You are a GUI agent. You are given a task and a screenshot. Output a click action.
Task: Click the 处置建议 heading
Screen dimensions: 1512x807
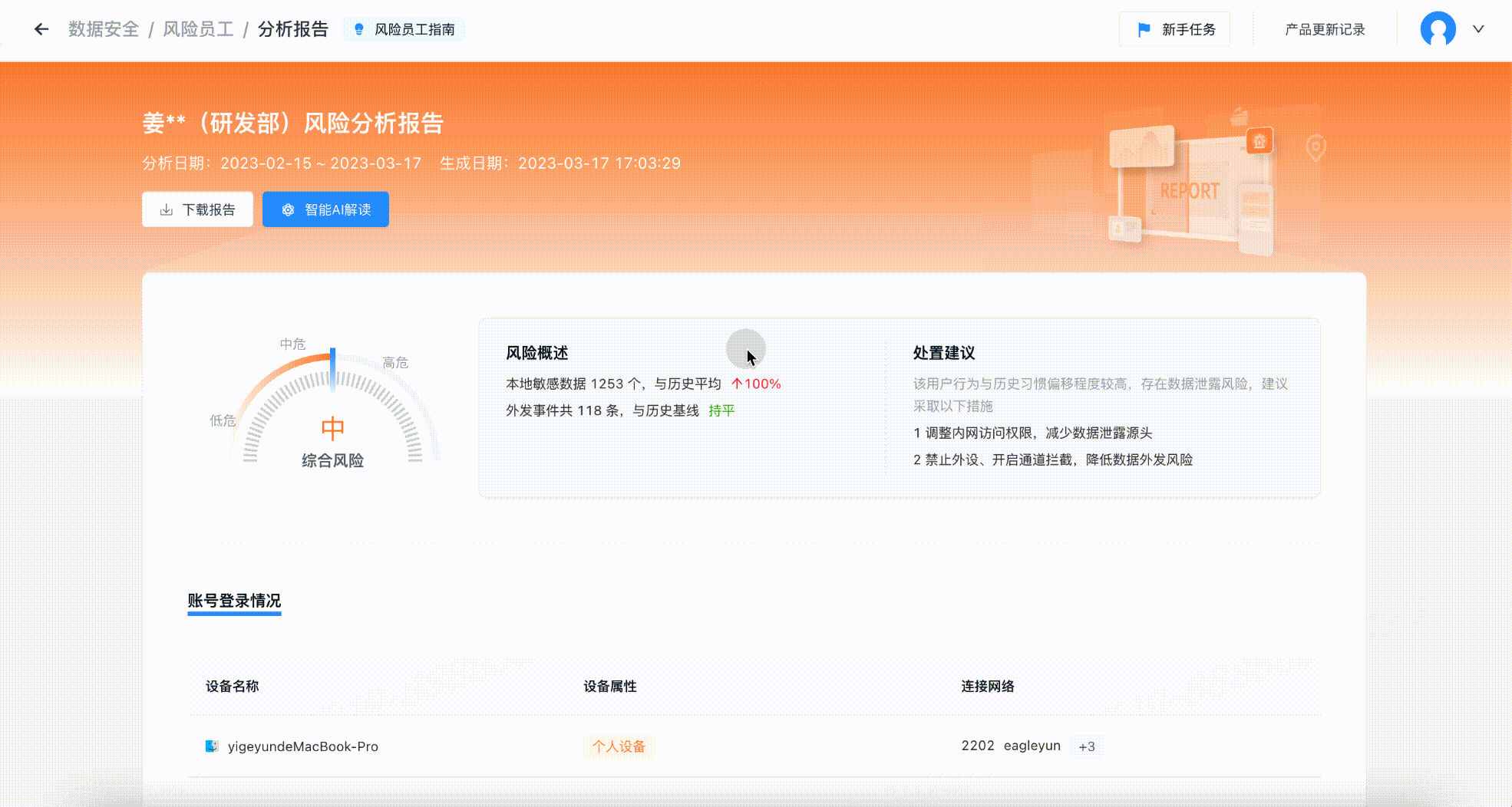click(x=944, y=353)
